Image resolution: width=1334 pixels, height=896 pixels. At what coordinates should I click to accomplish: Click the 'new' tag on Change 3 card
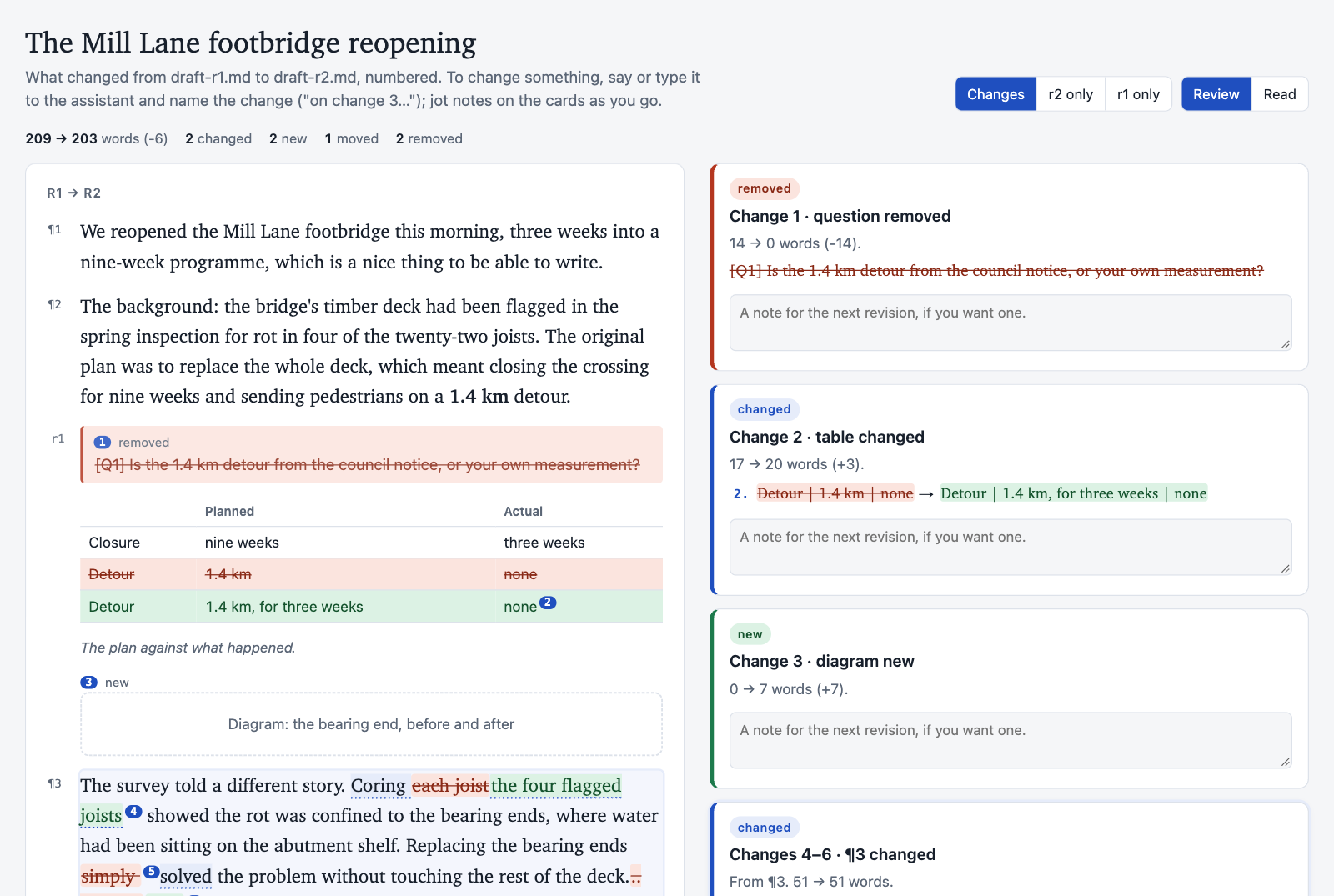coord(750,634)
